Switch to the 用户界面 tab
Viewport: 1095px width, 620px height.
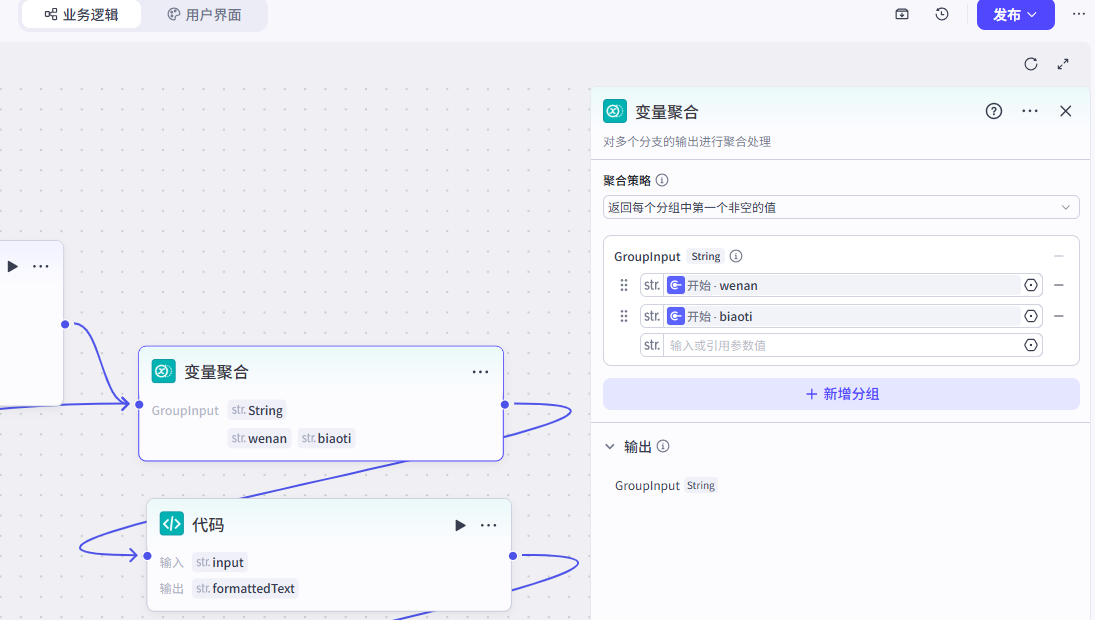click(204, 15)
